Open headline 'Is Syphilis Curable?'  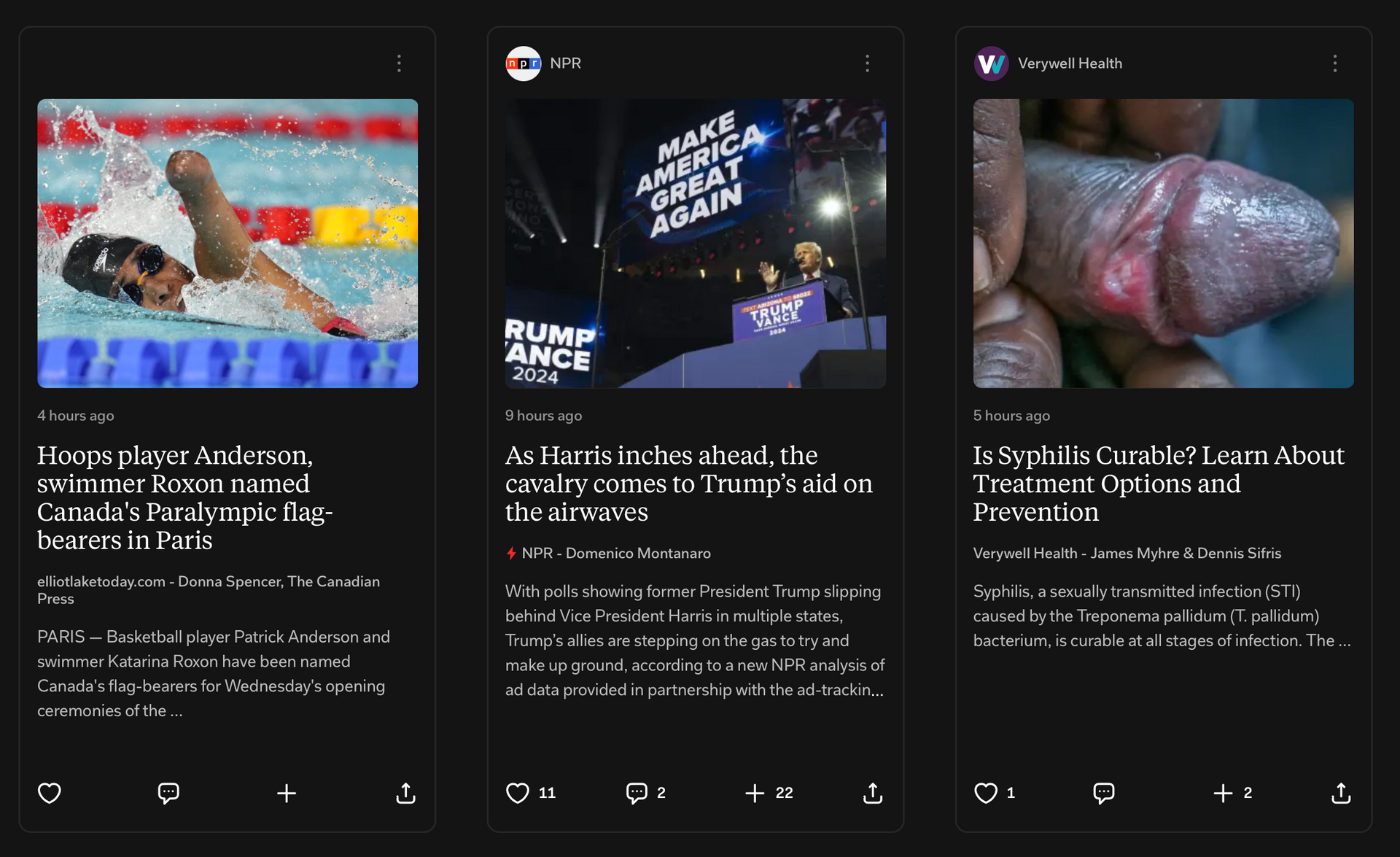pyautogui.click(x=1159, y=483)
